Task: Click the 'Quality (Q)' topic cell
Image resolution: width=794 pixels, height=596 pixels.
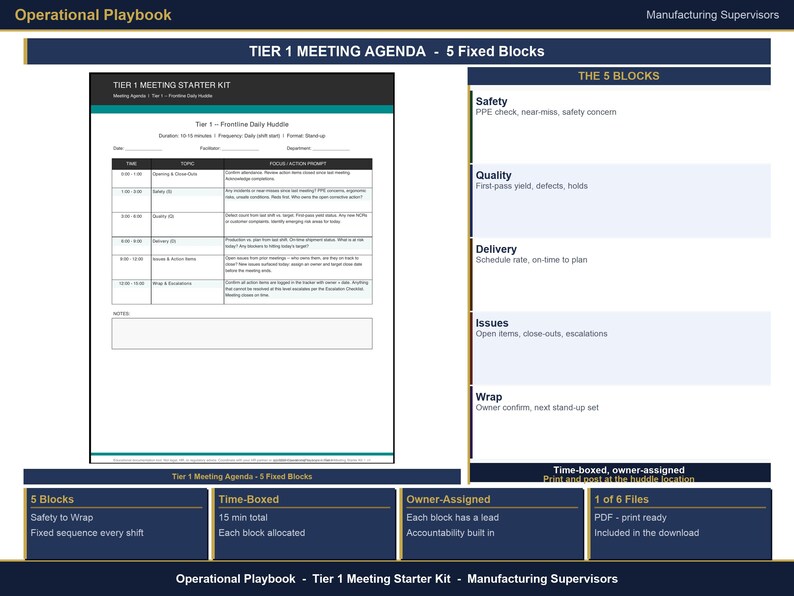Action: (187, 224)
